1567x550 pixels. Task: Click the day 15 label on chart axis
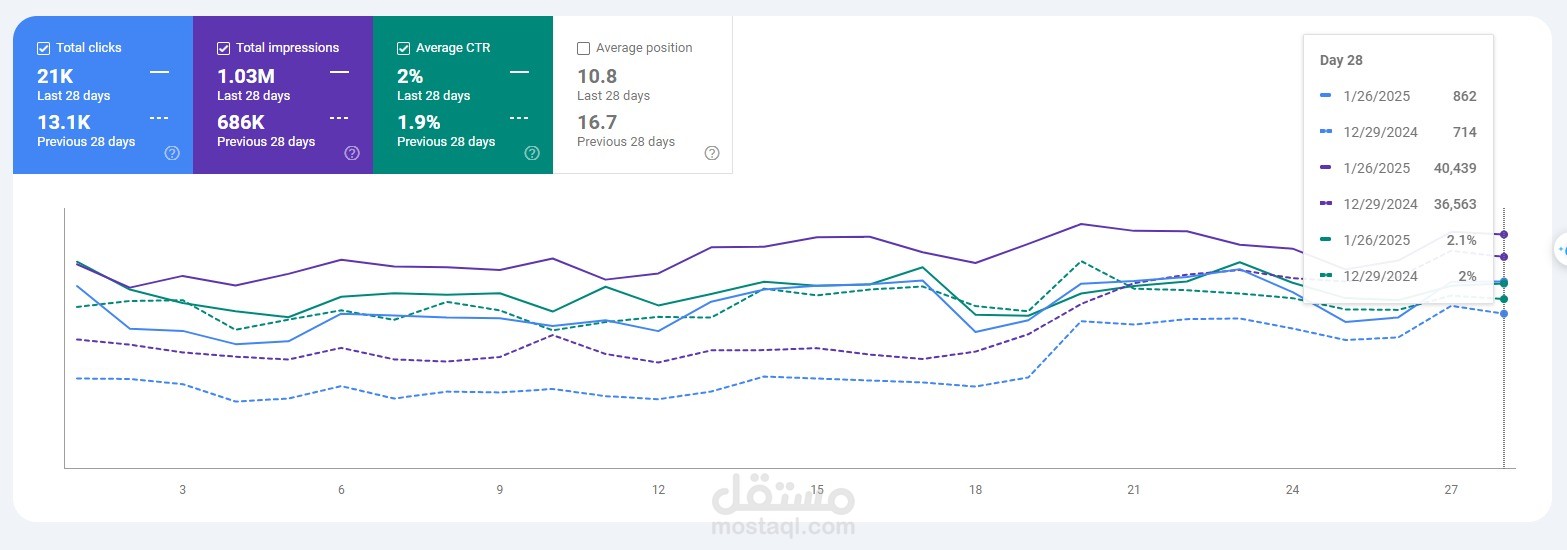coord(817,489)
